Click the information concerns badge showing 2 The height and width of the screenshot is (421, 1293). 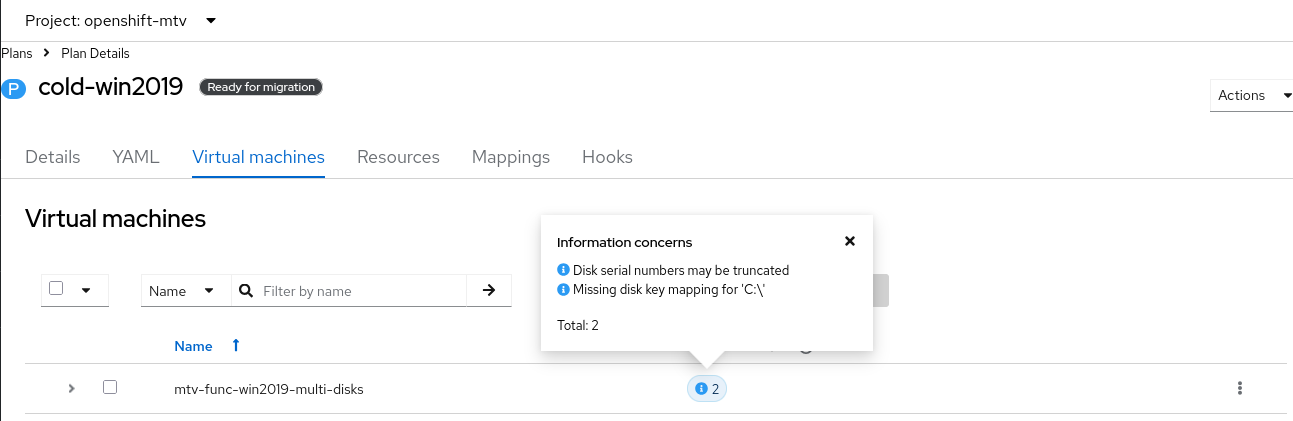tap(707, 388)
